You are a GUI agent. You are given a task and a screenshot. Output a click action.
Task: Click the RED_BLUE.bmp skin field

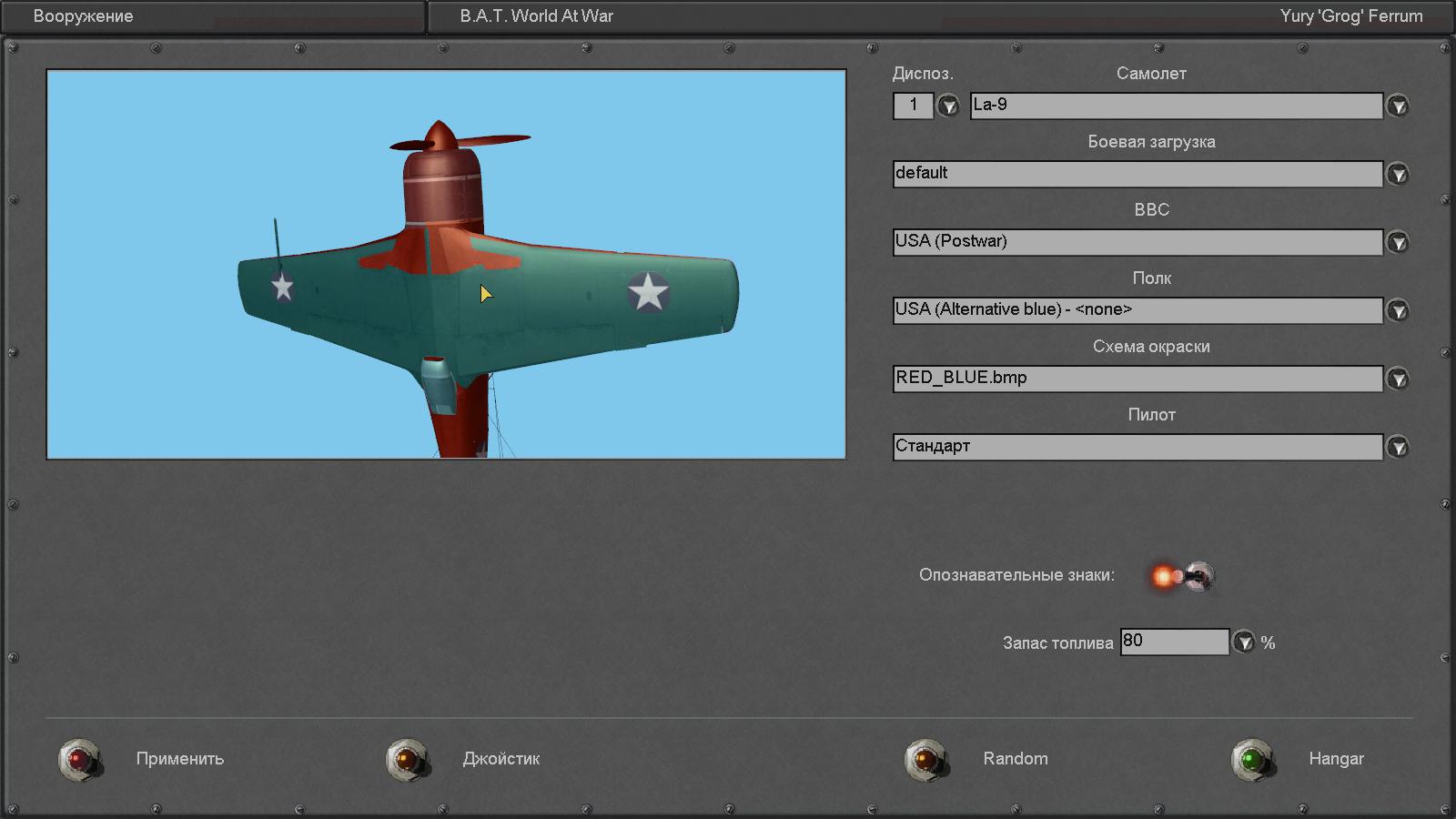[1137, 379]
